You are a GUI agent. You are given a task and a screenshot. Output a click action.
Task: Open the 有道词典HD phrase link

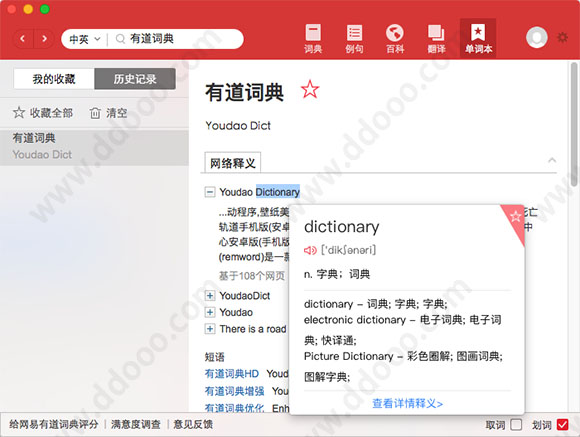232,374
